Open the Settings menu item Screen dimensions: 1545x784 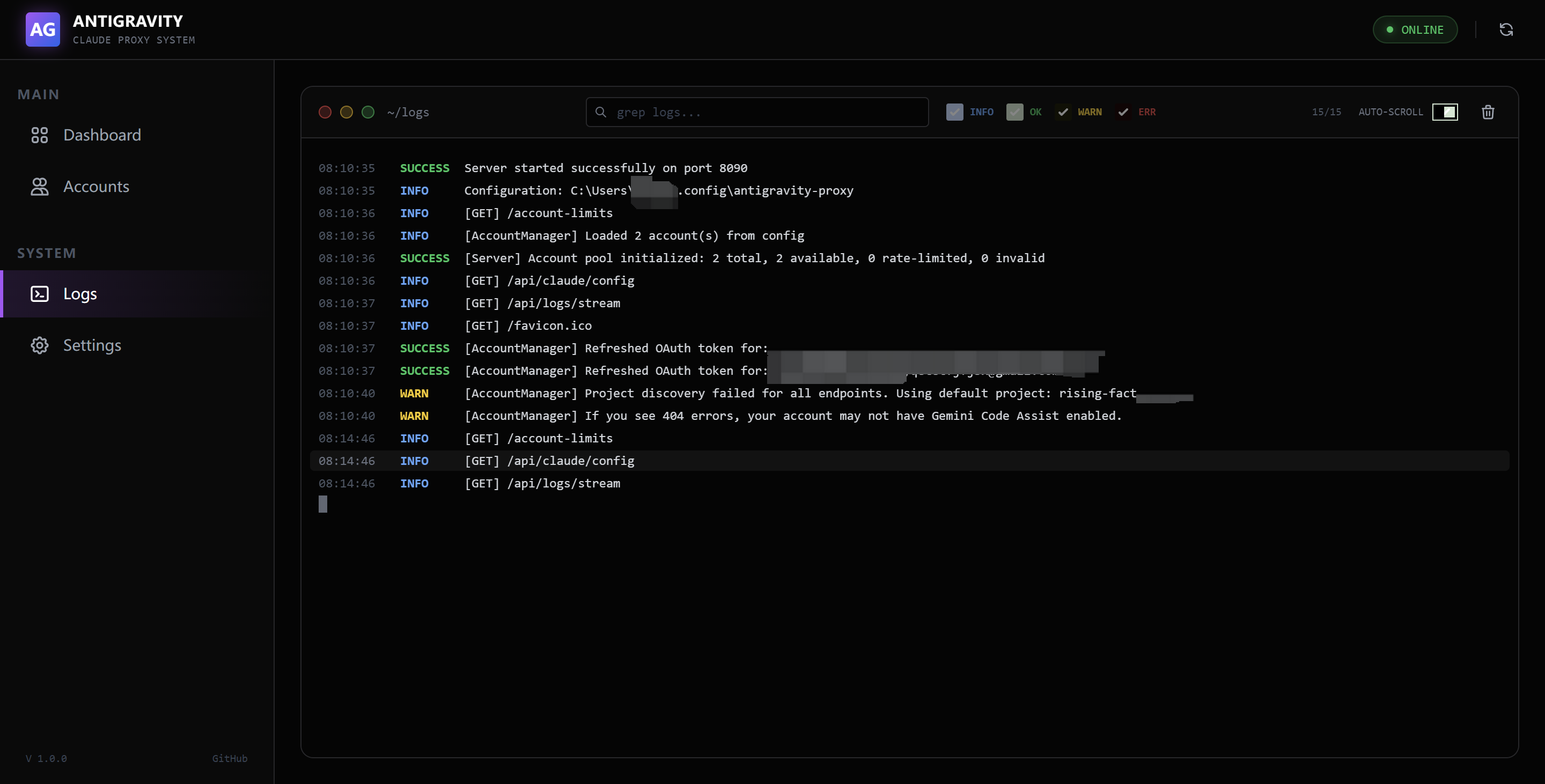coord(92,345)
